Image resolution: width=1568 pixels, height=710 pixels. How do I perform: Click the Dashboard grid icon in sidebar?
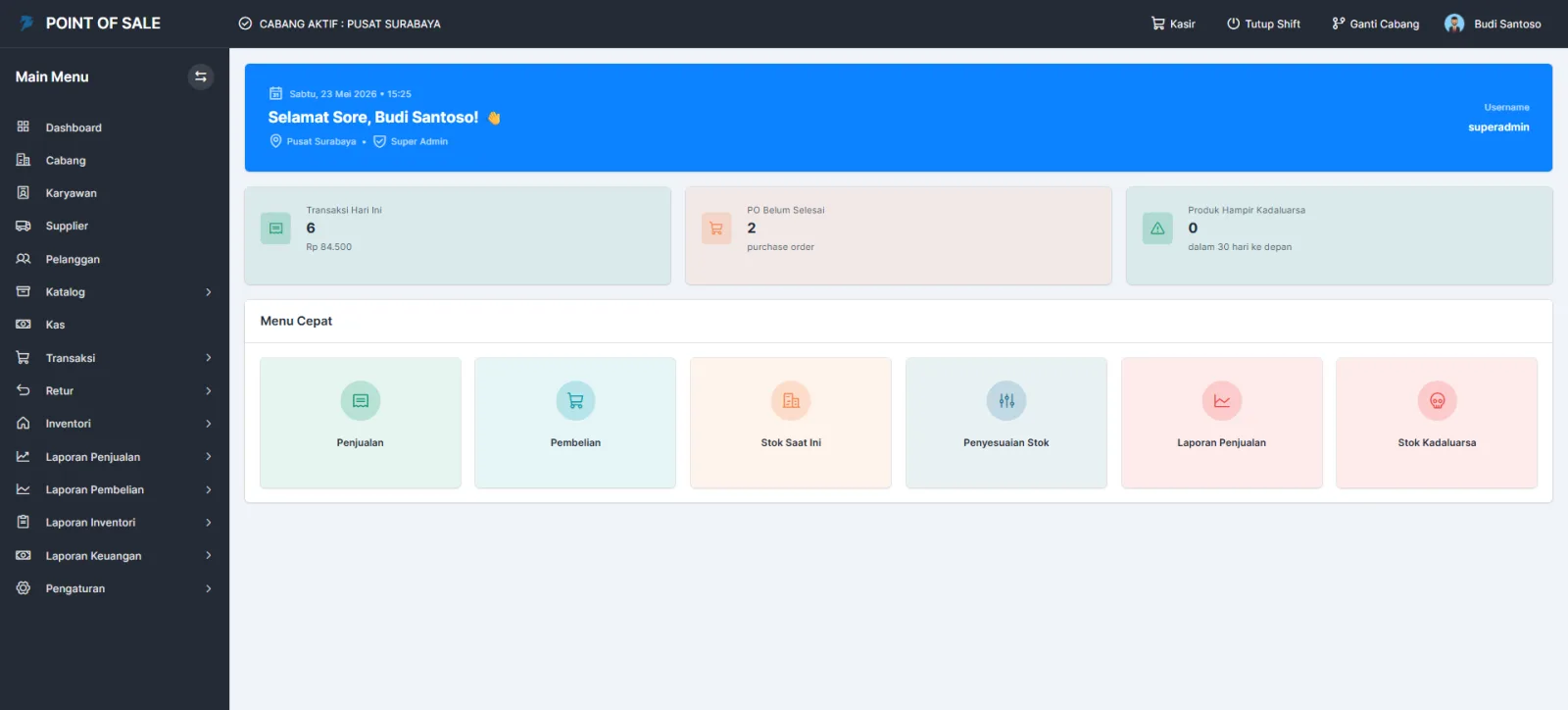pyautogui.click(x=24, y=127)
